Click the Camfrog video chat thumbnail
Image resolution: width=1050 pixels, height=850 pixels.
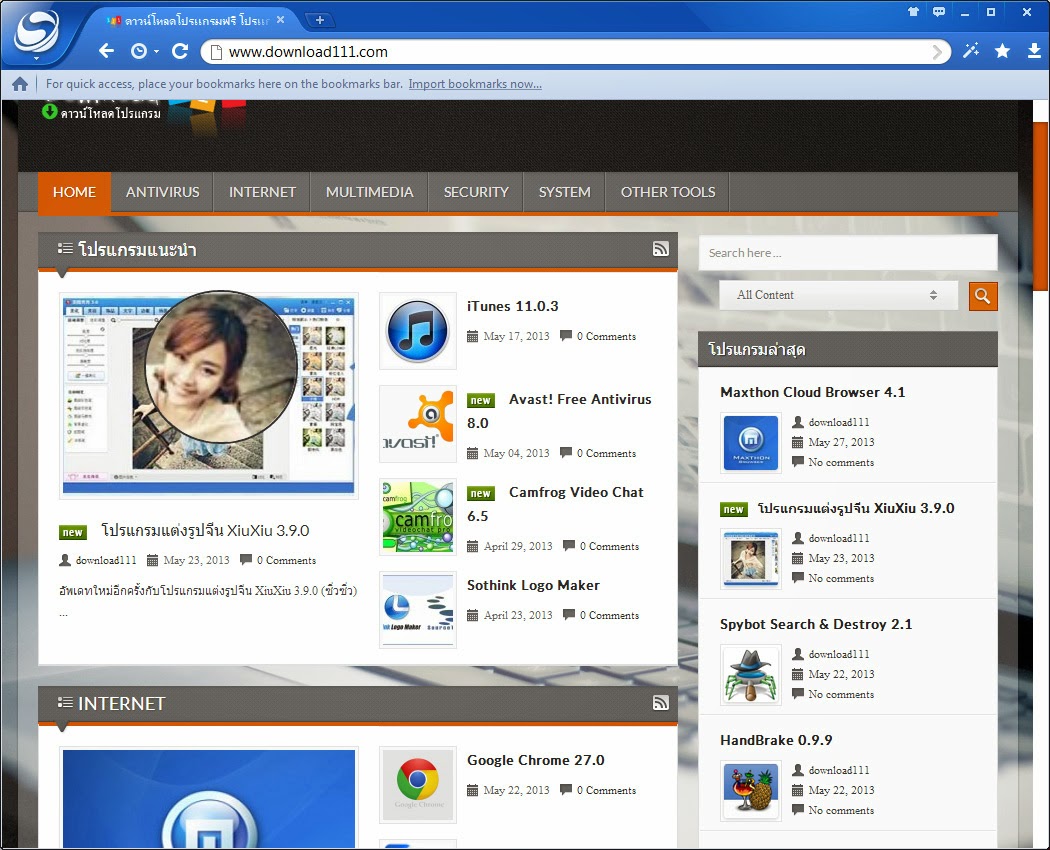pos(418,517)
